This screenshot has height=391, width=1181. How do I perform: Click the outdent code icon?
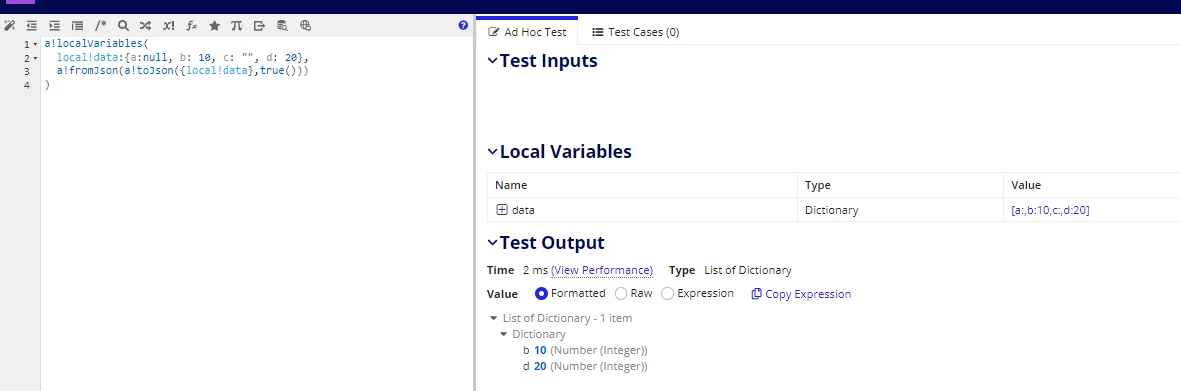tap(32, 26)
